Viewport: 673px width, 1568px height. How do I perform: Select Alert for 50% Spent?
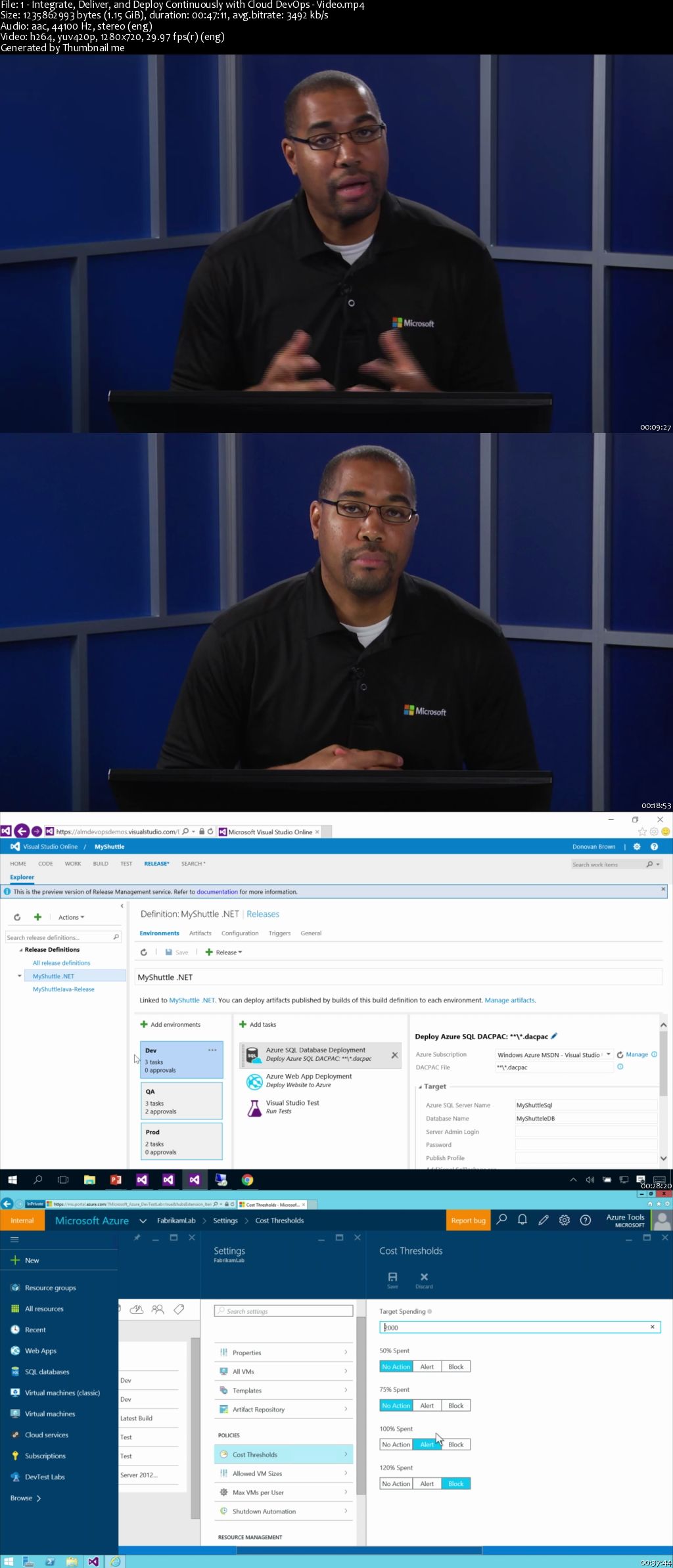427,1366
